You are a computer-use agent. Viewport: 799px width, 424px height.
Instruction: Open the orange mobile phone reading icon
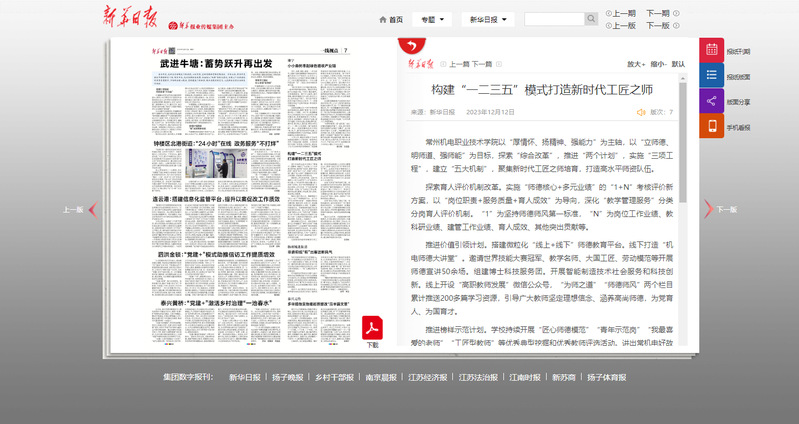[x=712, y=127]
